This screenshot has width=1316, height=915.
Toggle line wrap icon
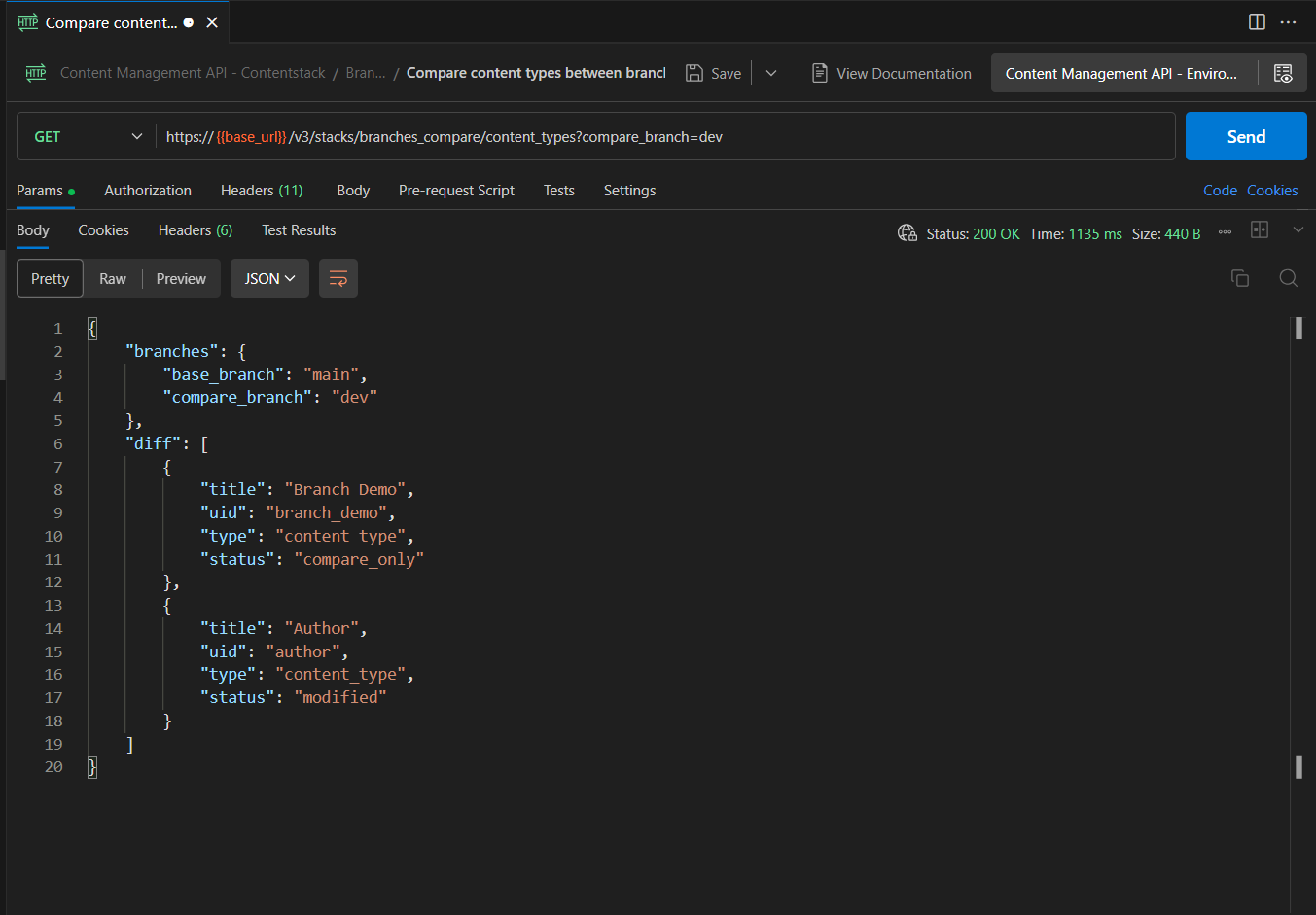(338, 279)
